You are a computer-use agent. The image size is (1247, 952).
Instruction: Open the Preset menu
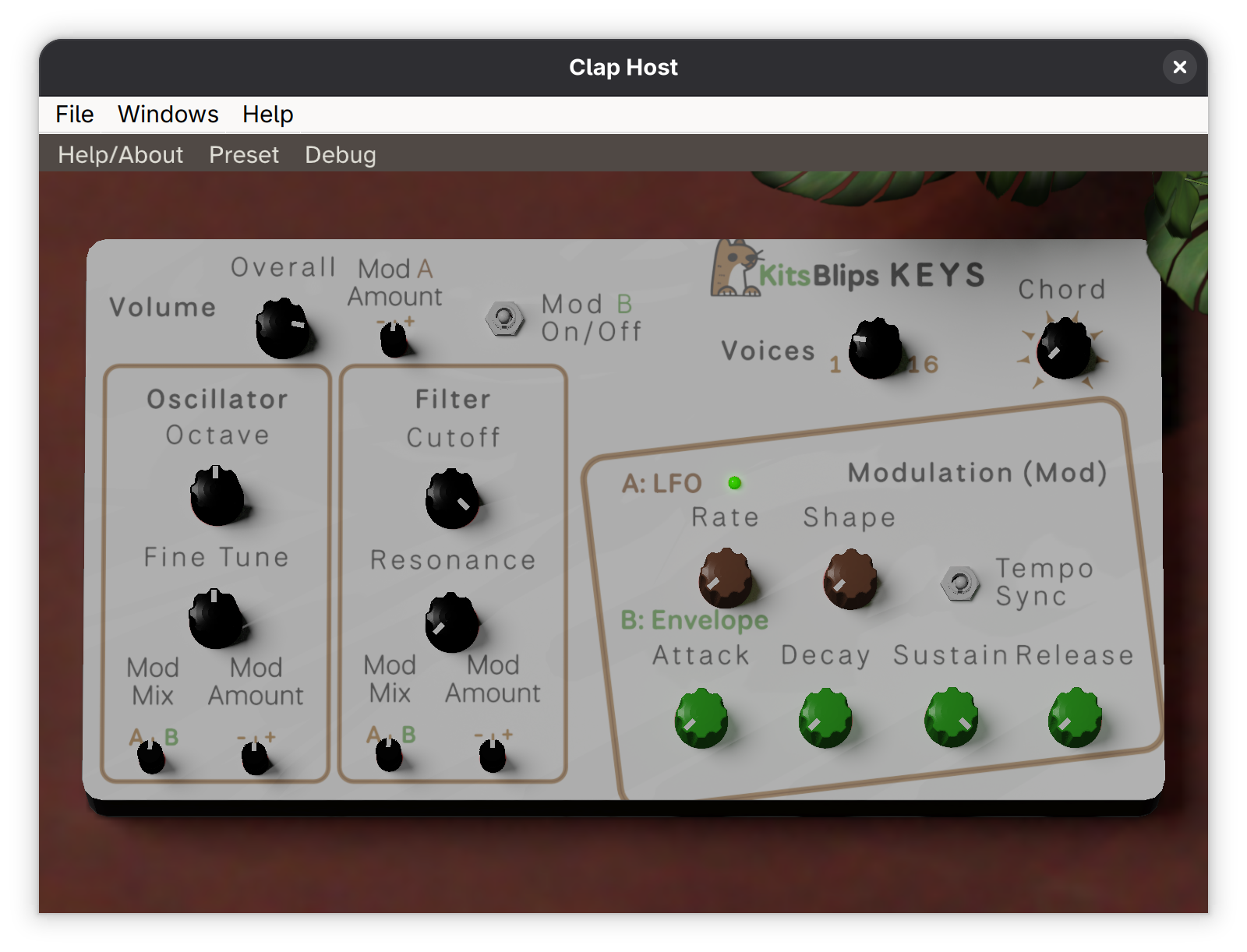pos(244,155)
